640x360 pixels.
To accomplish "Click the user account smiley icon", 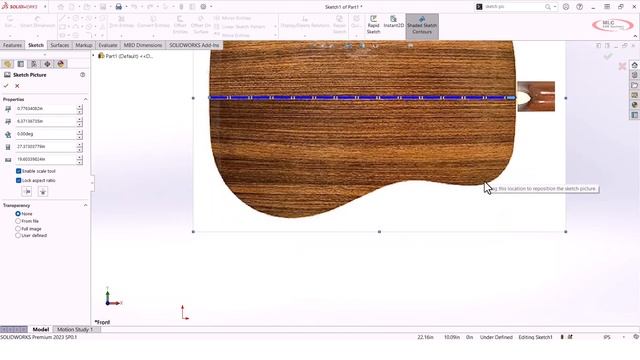I will (x=566, y=7).
